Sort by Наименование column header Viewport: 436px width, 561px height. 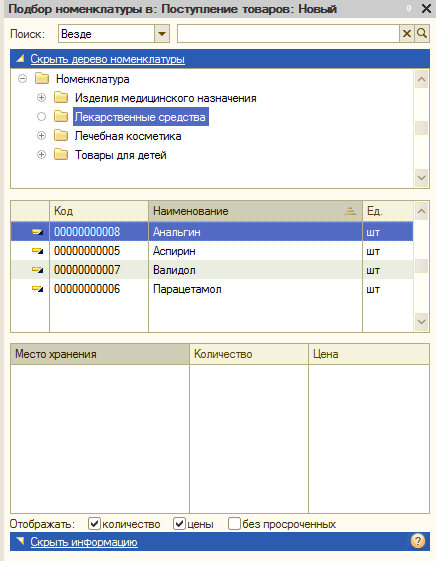(x=255, y=211)
